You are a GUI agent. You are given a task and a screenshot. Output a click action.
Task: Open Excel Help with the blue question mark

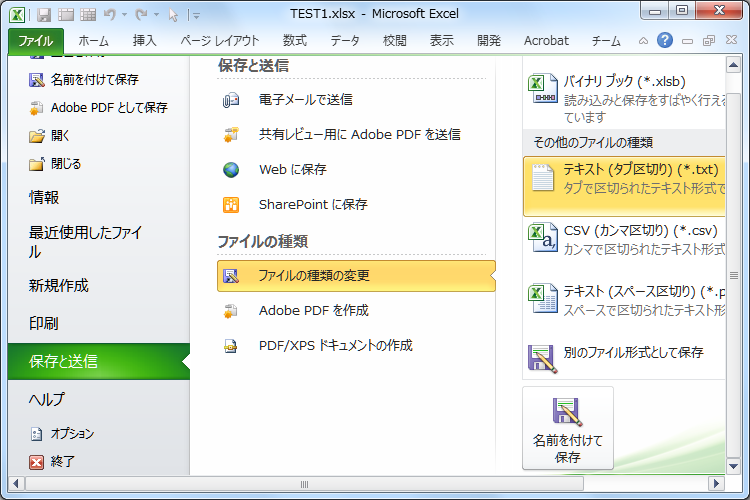[x=665, y=40]
